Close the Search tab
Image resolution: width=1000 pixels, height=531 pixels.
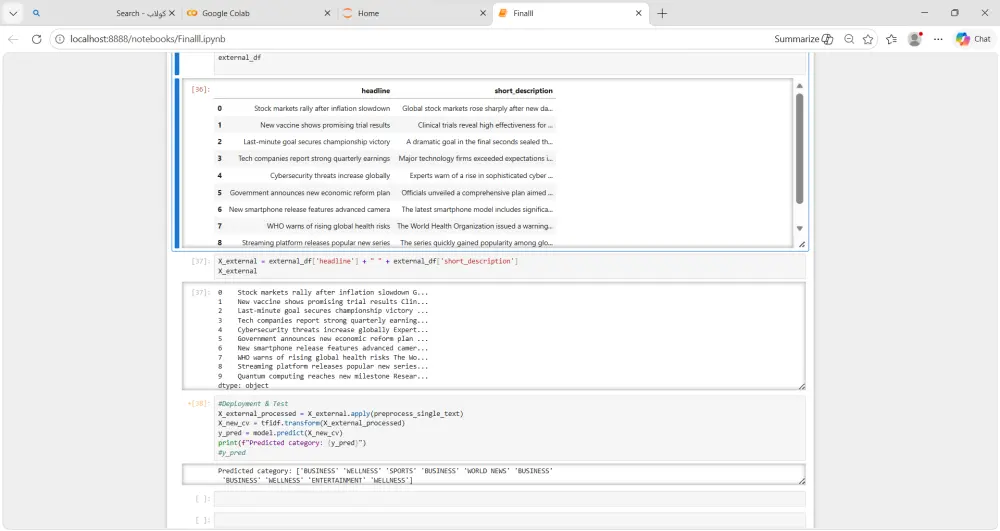[172, 13]
